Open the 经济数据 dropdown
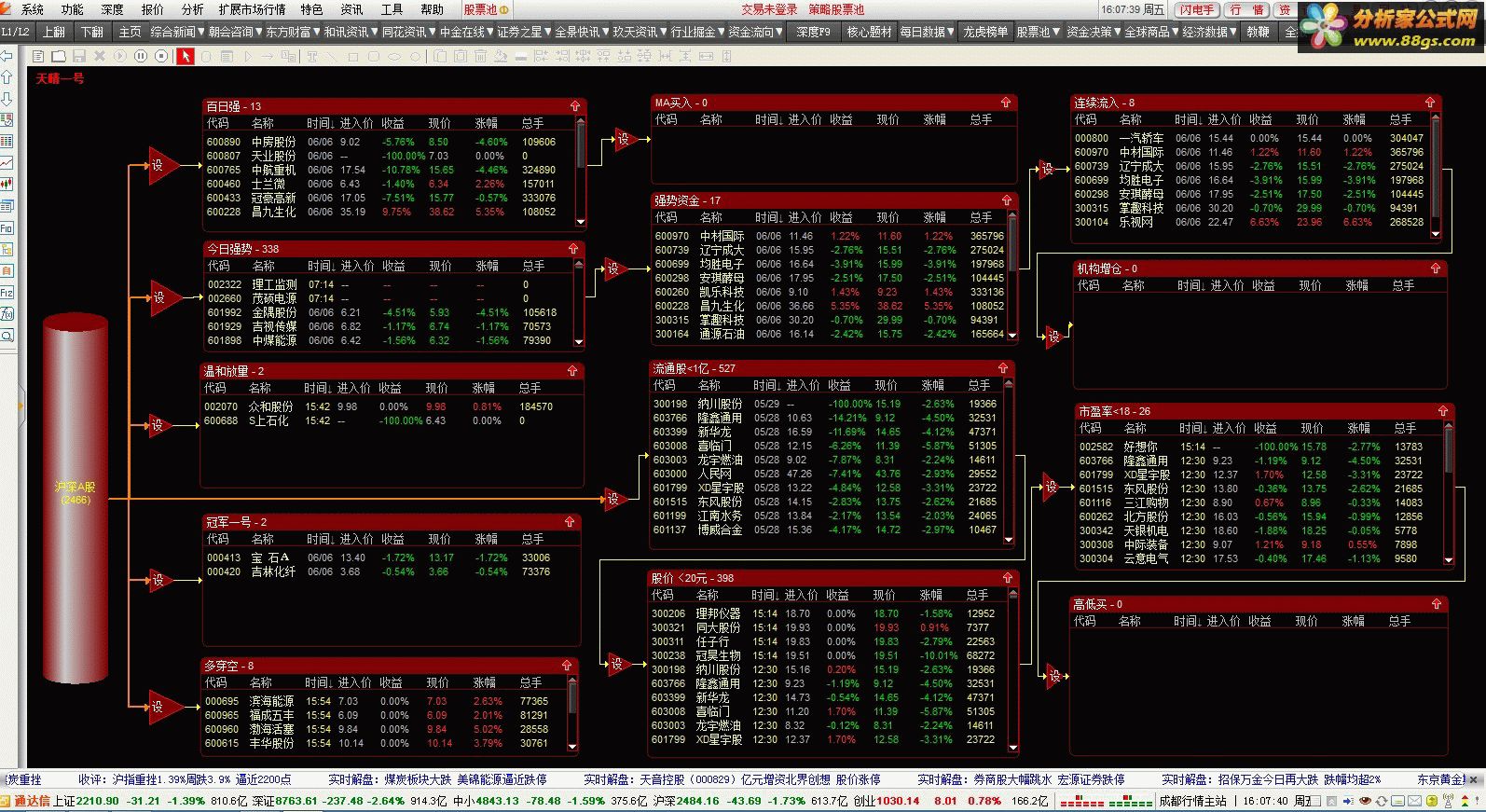This screenshot has width=1486, height=812. tap(1209, 32)
